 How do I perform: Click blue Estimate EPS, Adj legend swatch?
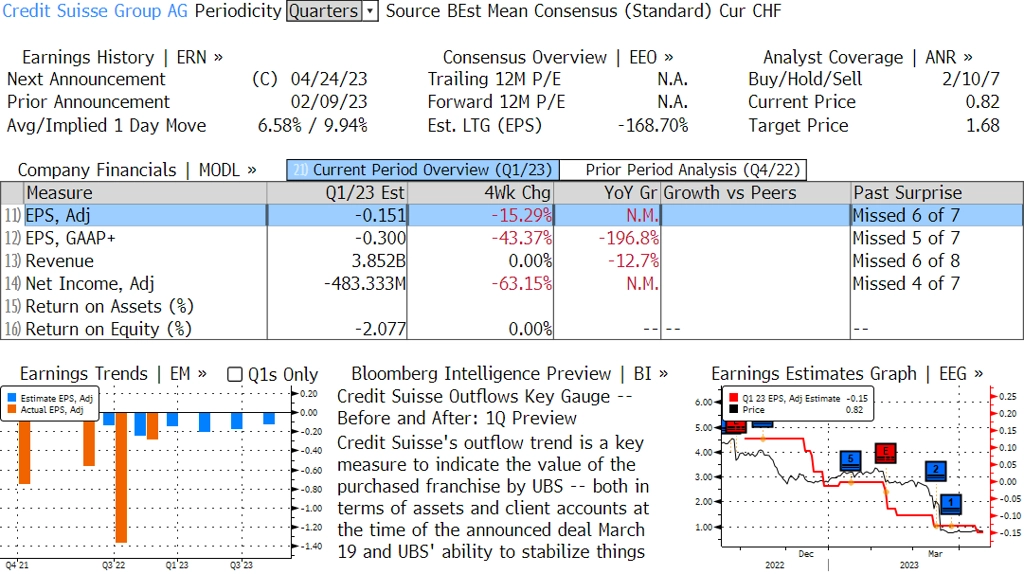(12, 398)
